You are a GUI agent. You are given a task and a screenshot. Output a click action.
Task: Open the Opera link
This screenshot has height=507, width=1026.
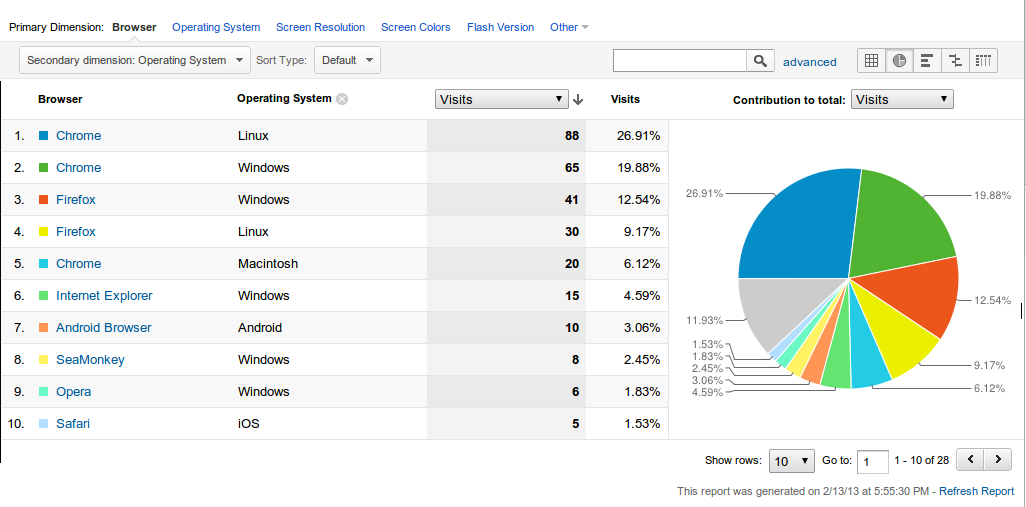coord(73,392)
